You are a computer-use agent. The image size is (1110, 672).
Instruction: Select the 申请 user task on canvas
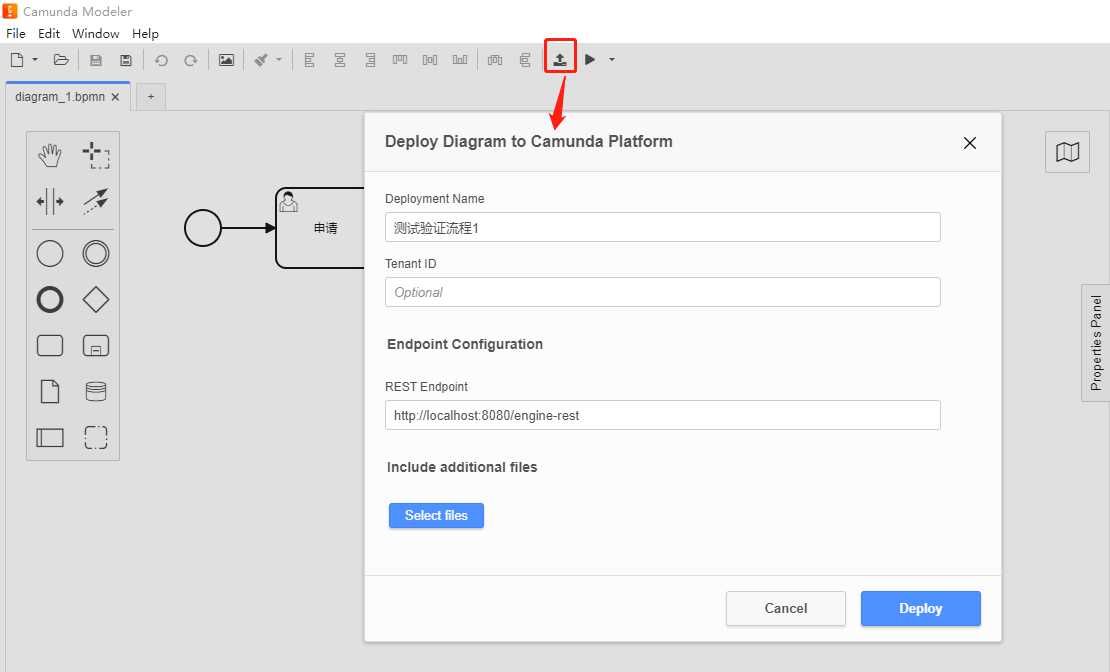pos(320,228)
